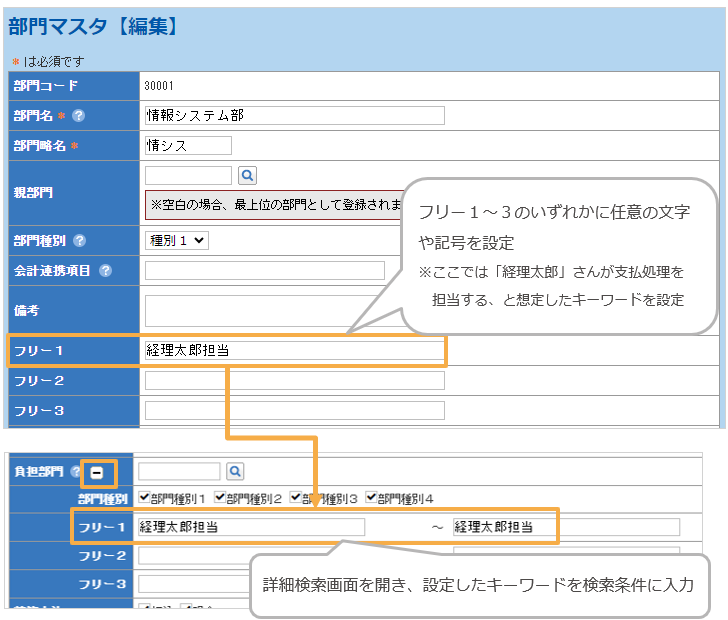Click the 会計連携項目 text field
728x620 pixels.
(x=264, y=270)
